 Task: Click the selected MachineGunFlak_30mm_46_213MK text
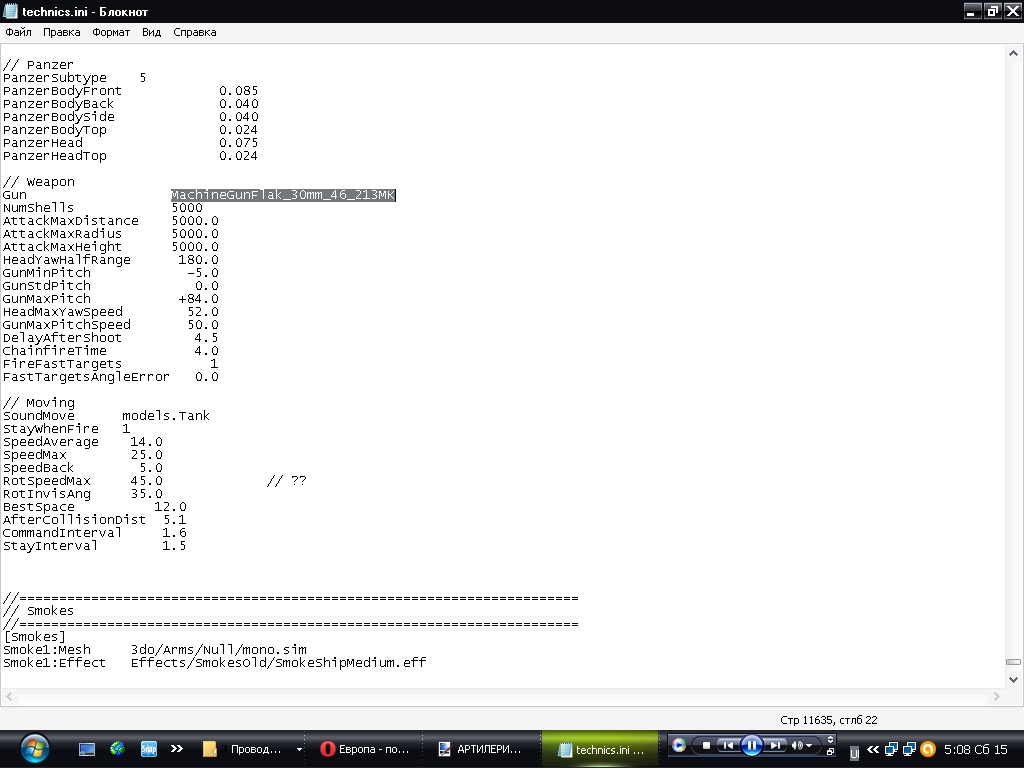point(283,195)
